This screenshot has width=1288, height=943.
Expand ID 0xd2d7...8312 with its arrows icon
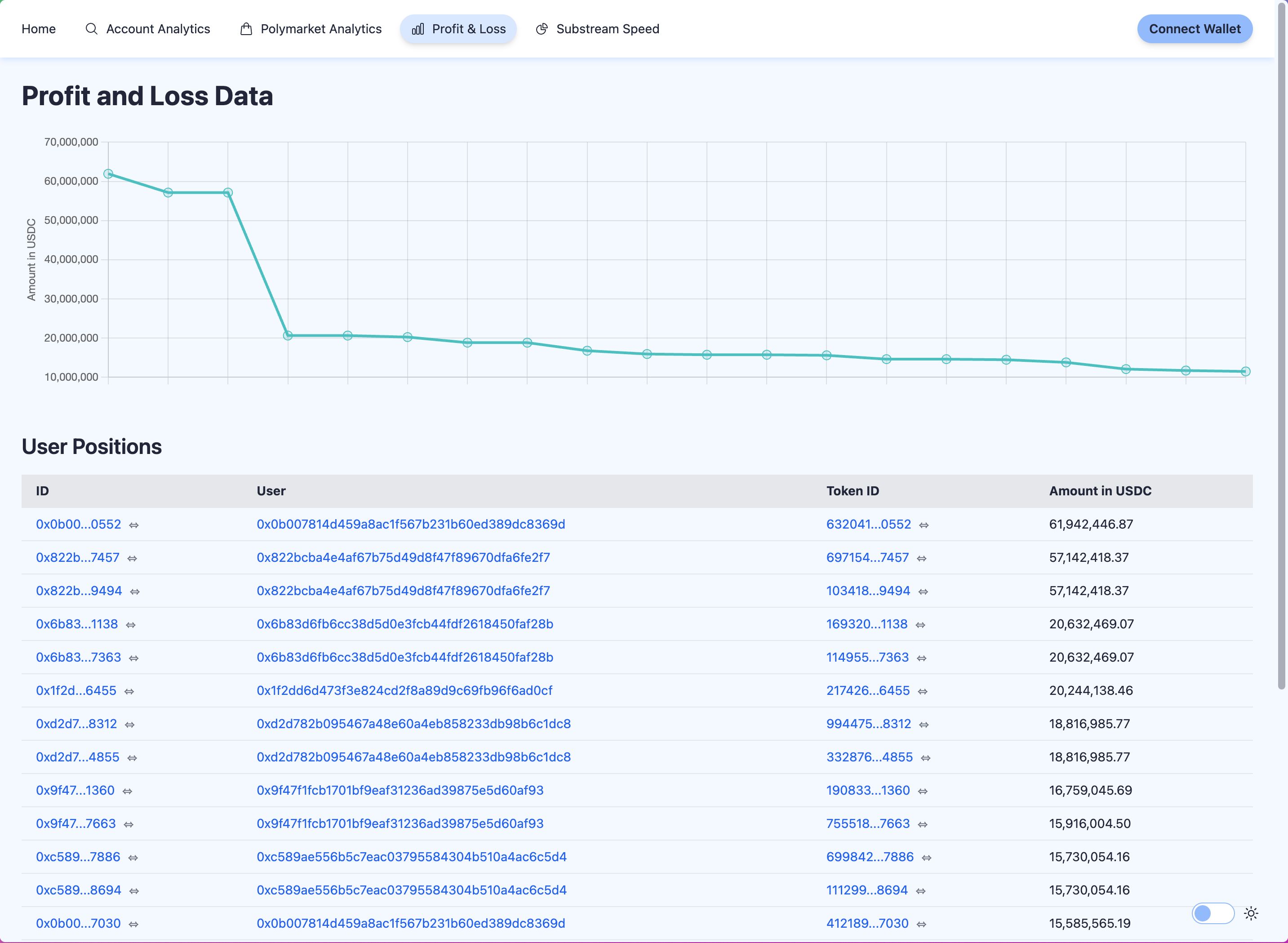(x=129, y=725)
